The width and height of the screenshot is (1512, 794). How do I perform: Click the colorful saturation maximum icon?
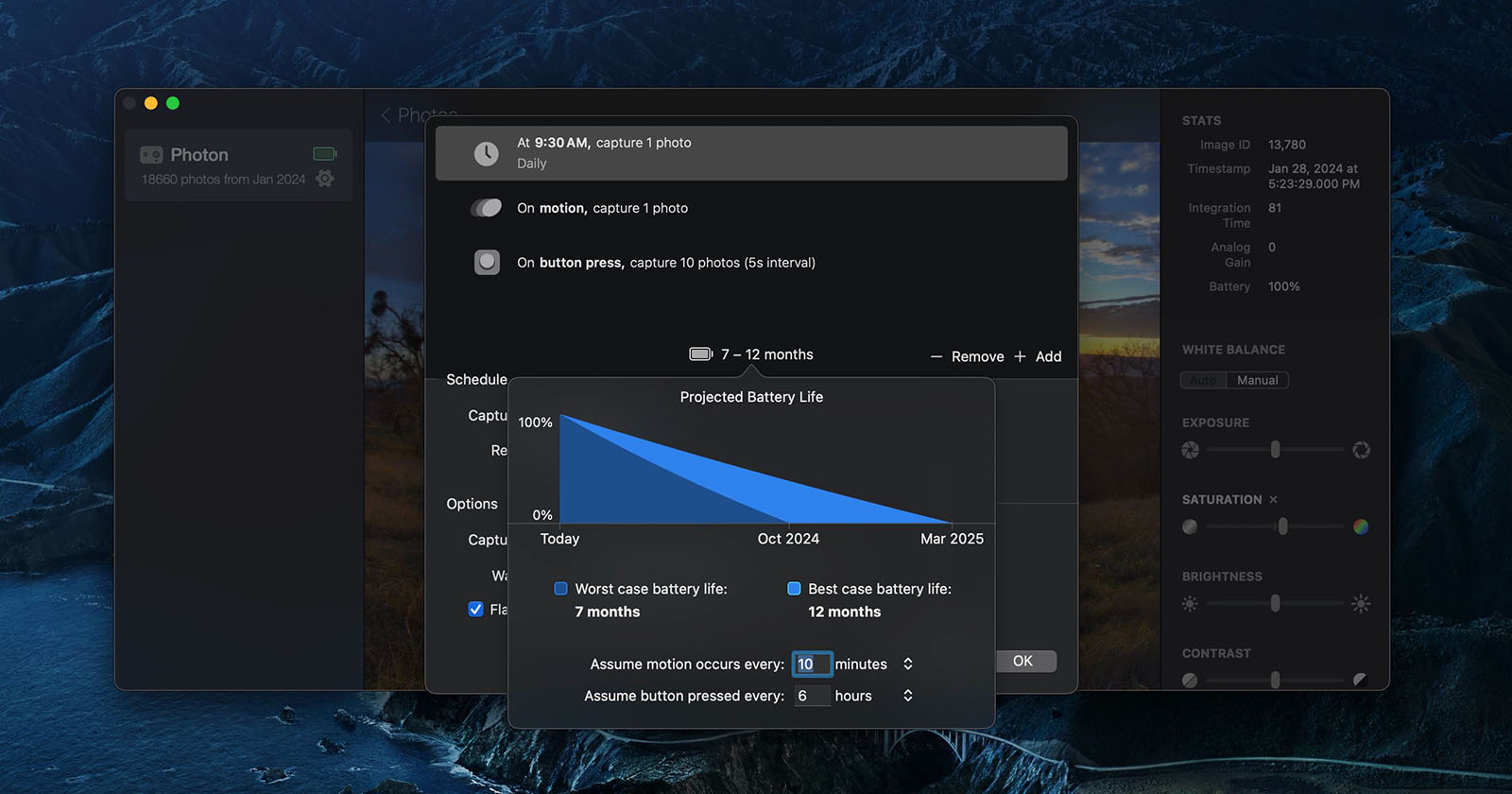point(1360,526)
